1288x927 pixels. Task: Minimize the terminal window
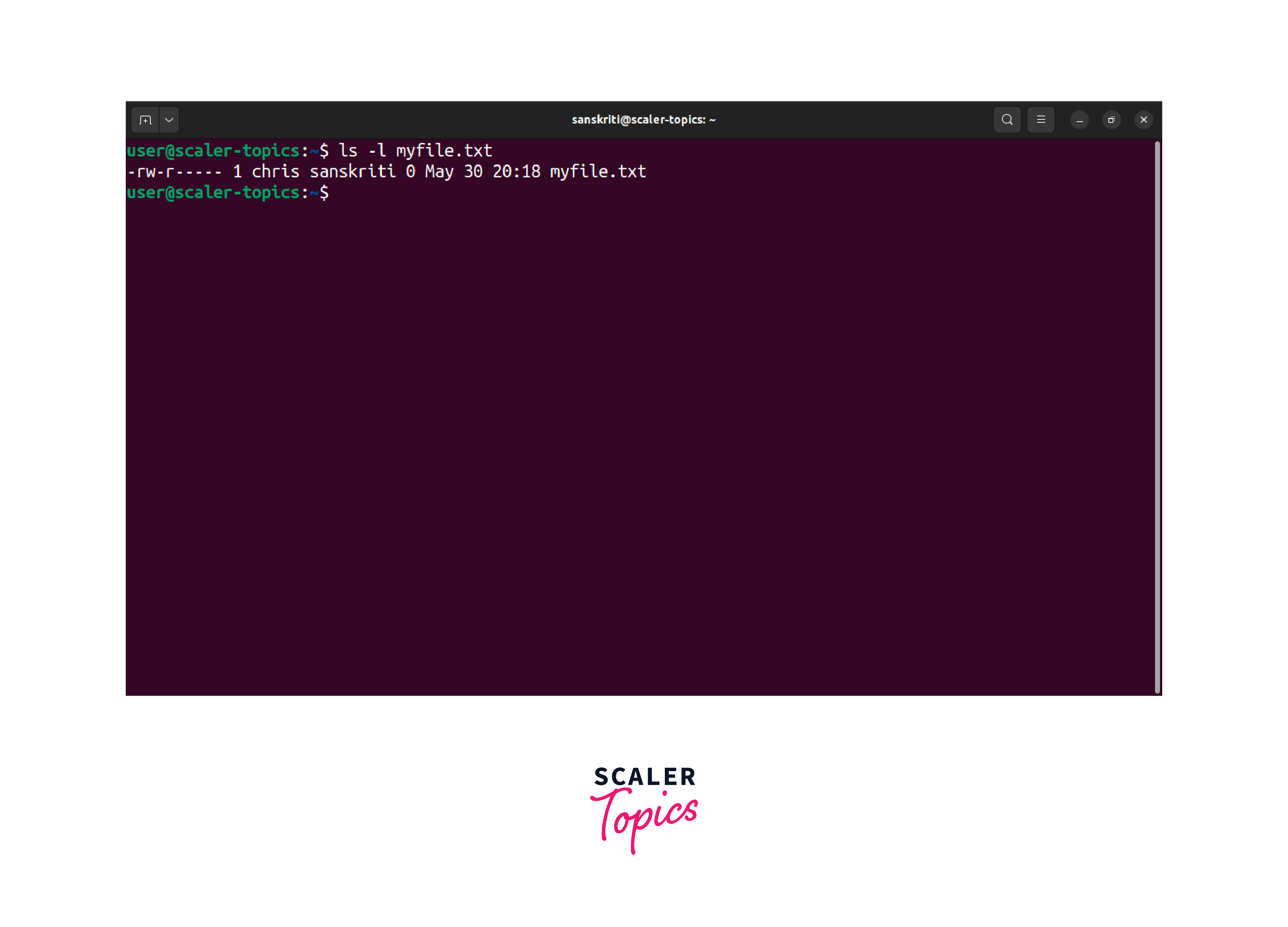(1080, 120)
